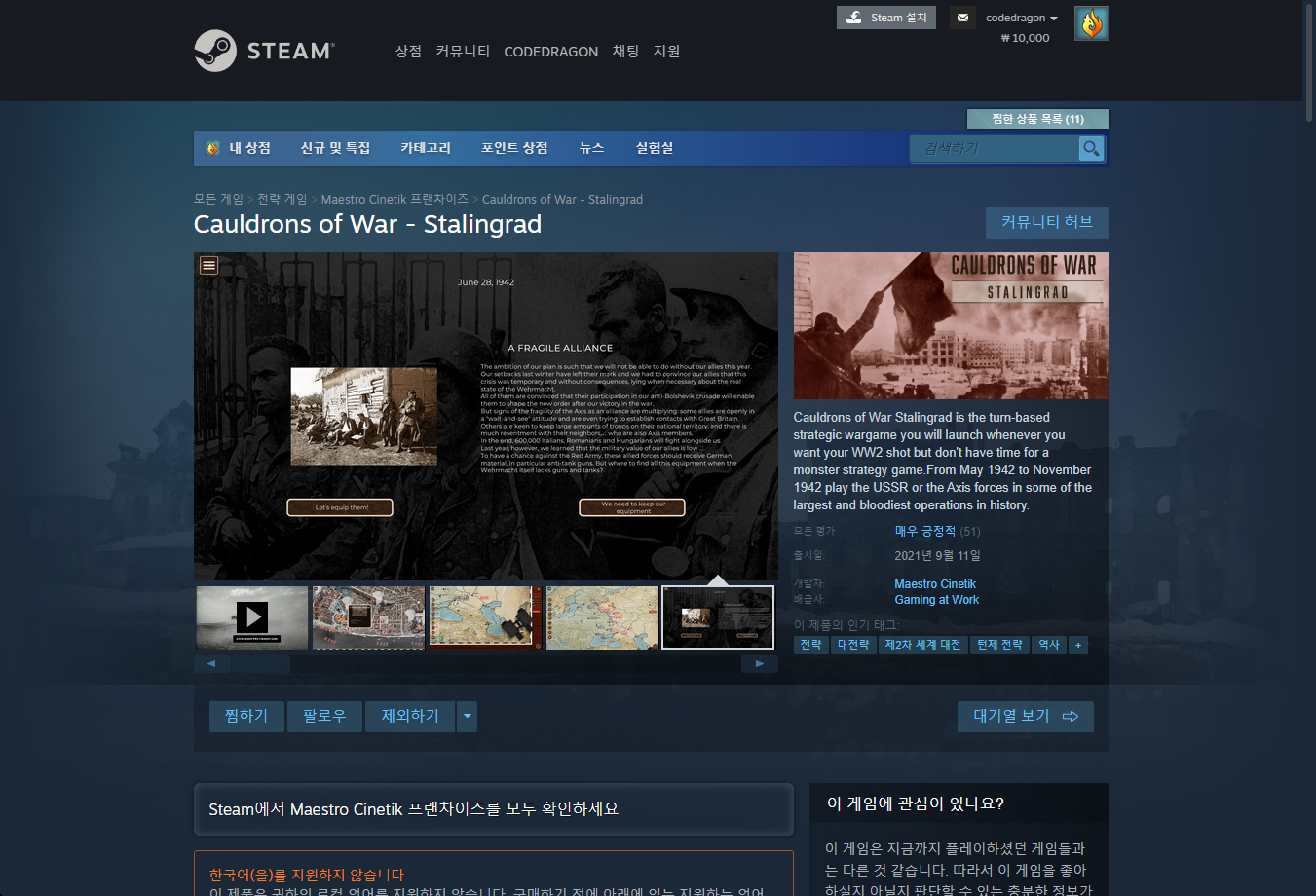
Task: Click Steam 설치 install button
Action: pyautogui.click(x=886, y=18)
